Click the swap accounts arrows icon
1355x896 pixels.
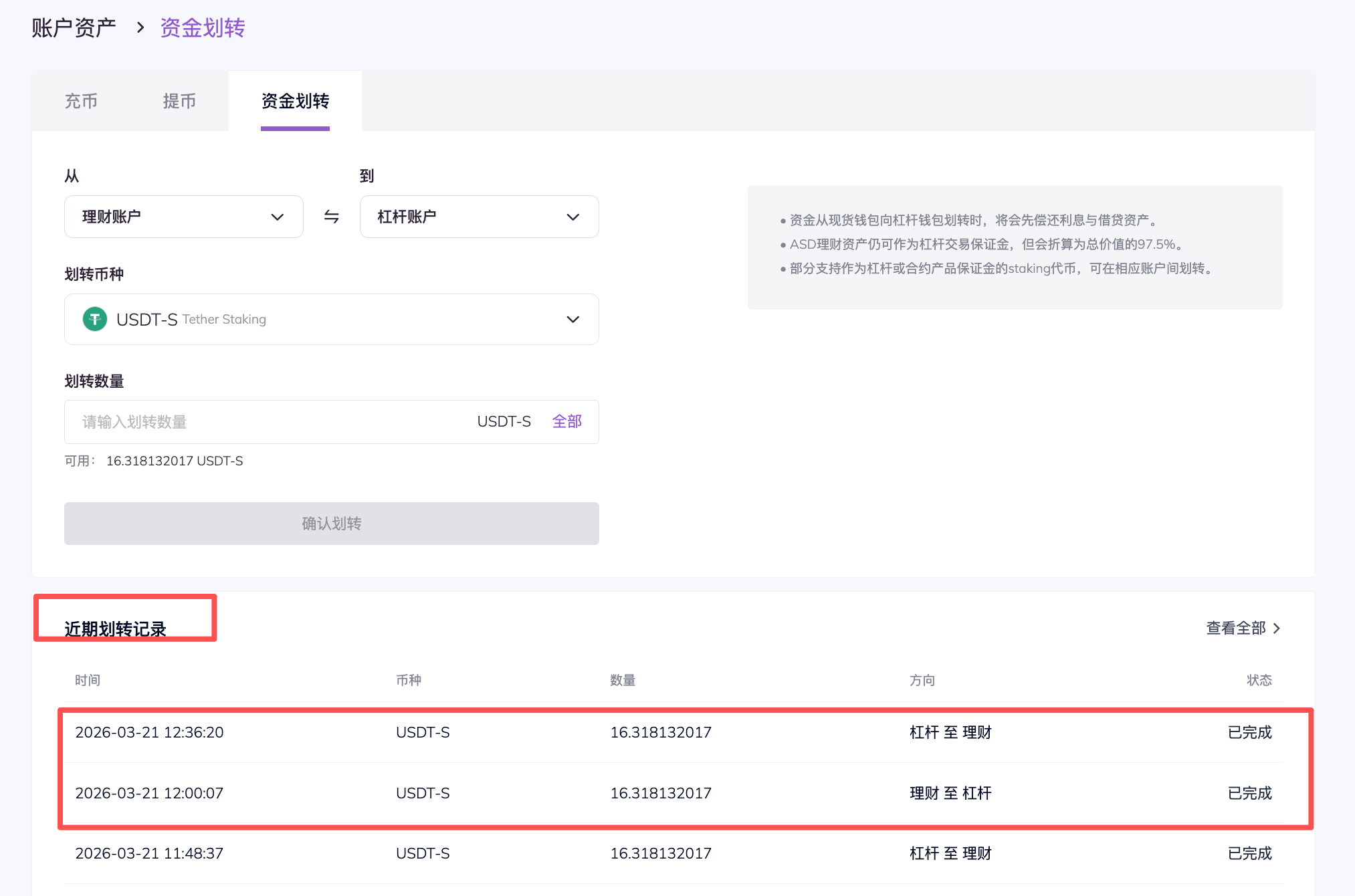331,217
